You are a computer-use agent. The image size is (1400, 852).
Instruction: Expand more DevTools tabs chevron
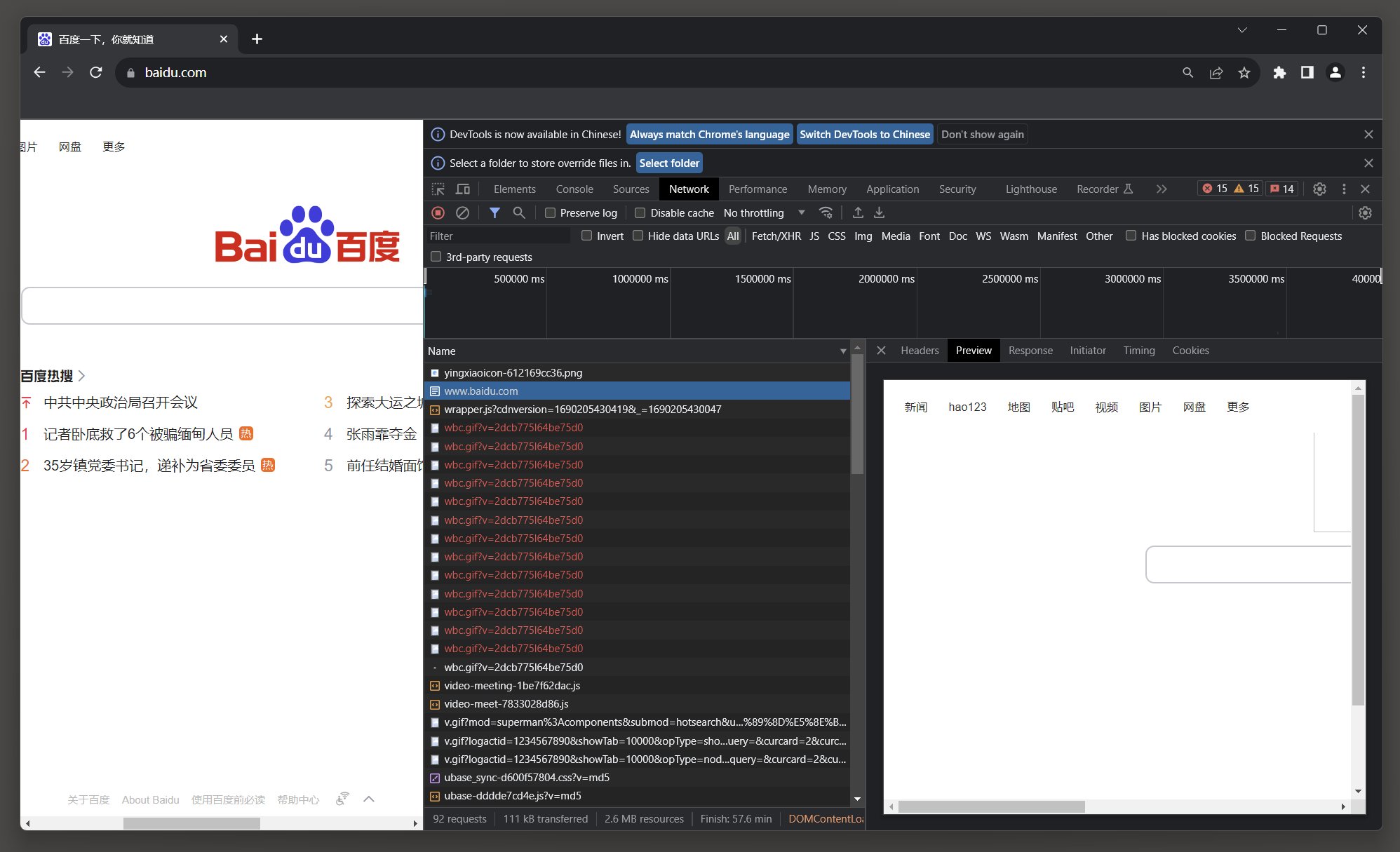[1162, 189]
